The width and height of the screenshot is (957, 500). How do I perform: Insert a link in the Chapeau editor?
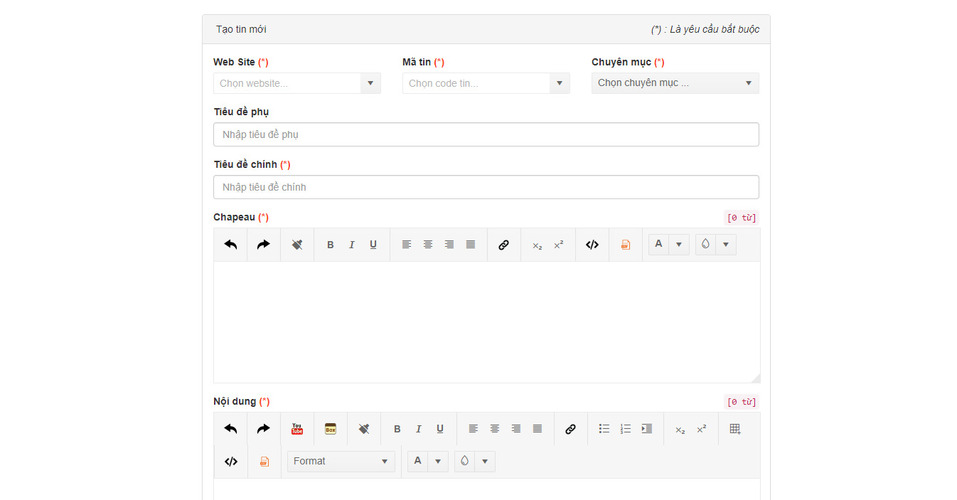[504, 245]
